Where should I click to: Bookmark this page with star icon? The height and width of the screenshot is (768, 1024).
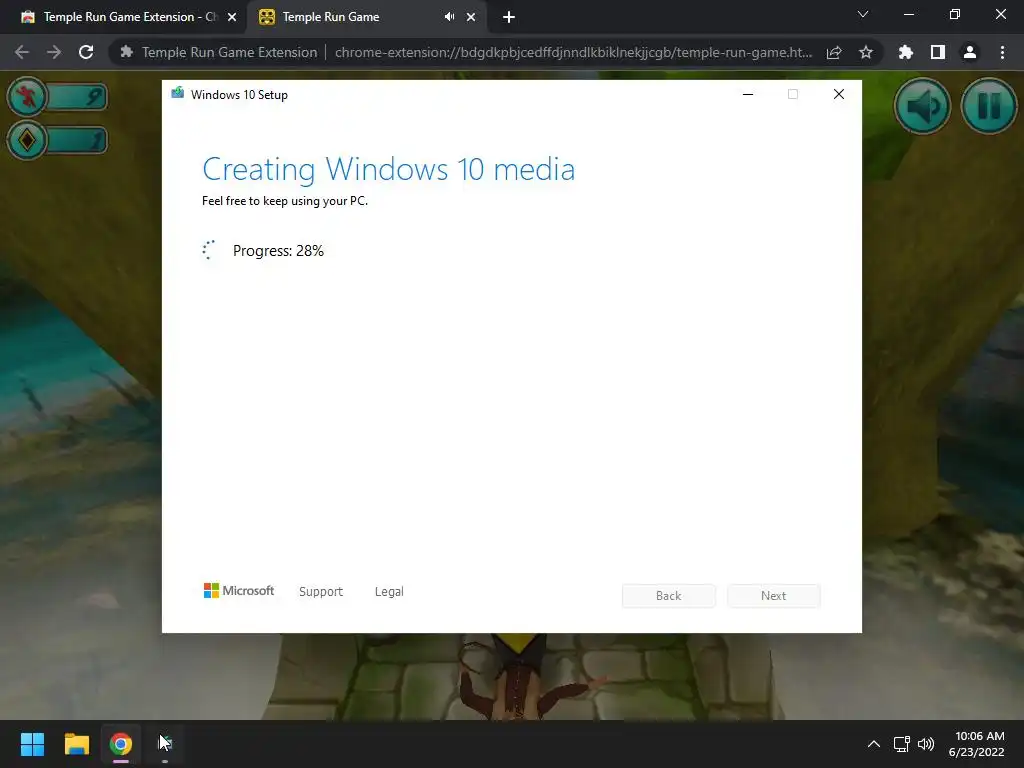pos(866,52)
